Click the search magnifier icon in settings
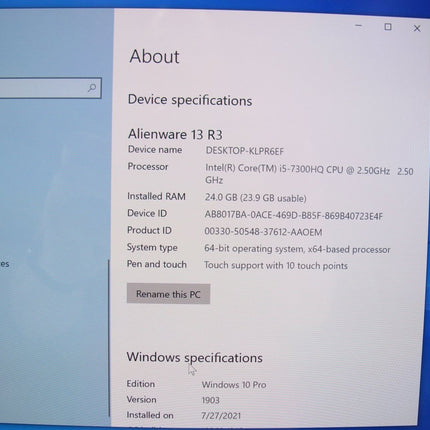Screen dimensions: 430x430 [92, 88]
